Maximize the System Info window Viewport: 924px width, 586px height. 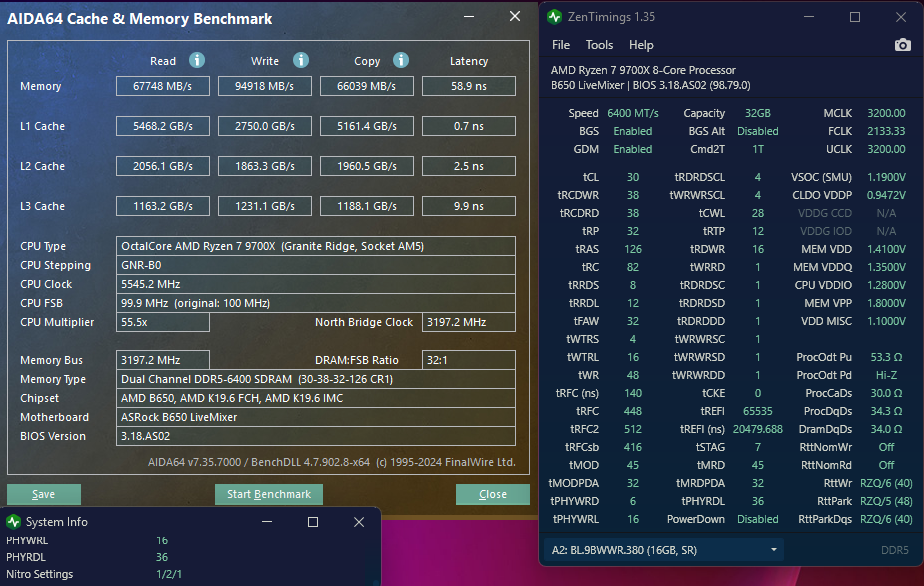click(x=313, y=522)
